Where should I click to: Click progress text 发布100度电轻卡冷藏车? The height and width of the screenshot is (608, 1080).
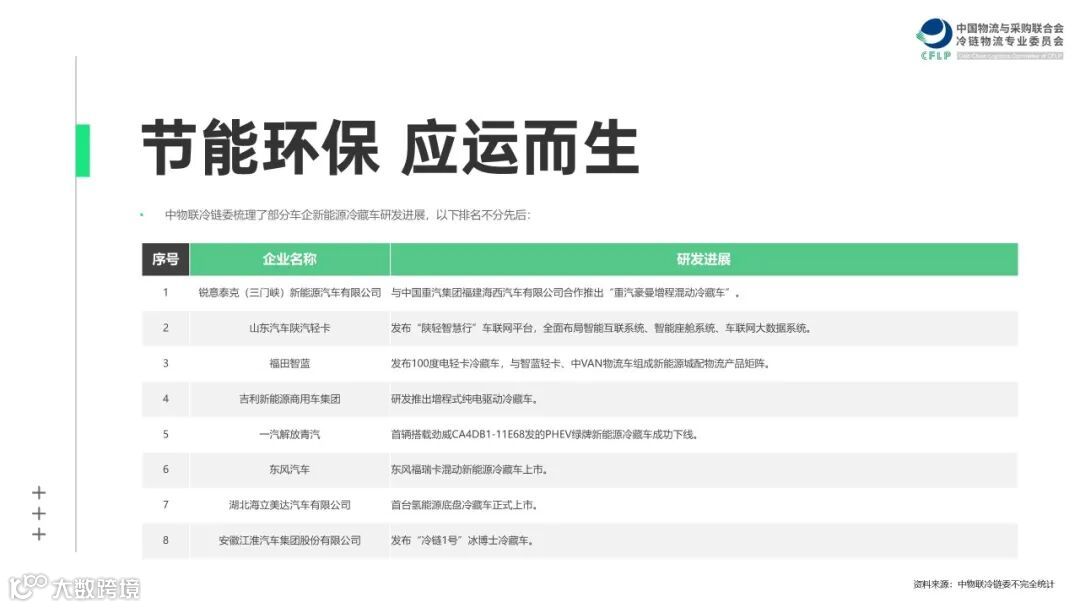pos(581,364)
